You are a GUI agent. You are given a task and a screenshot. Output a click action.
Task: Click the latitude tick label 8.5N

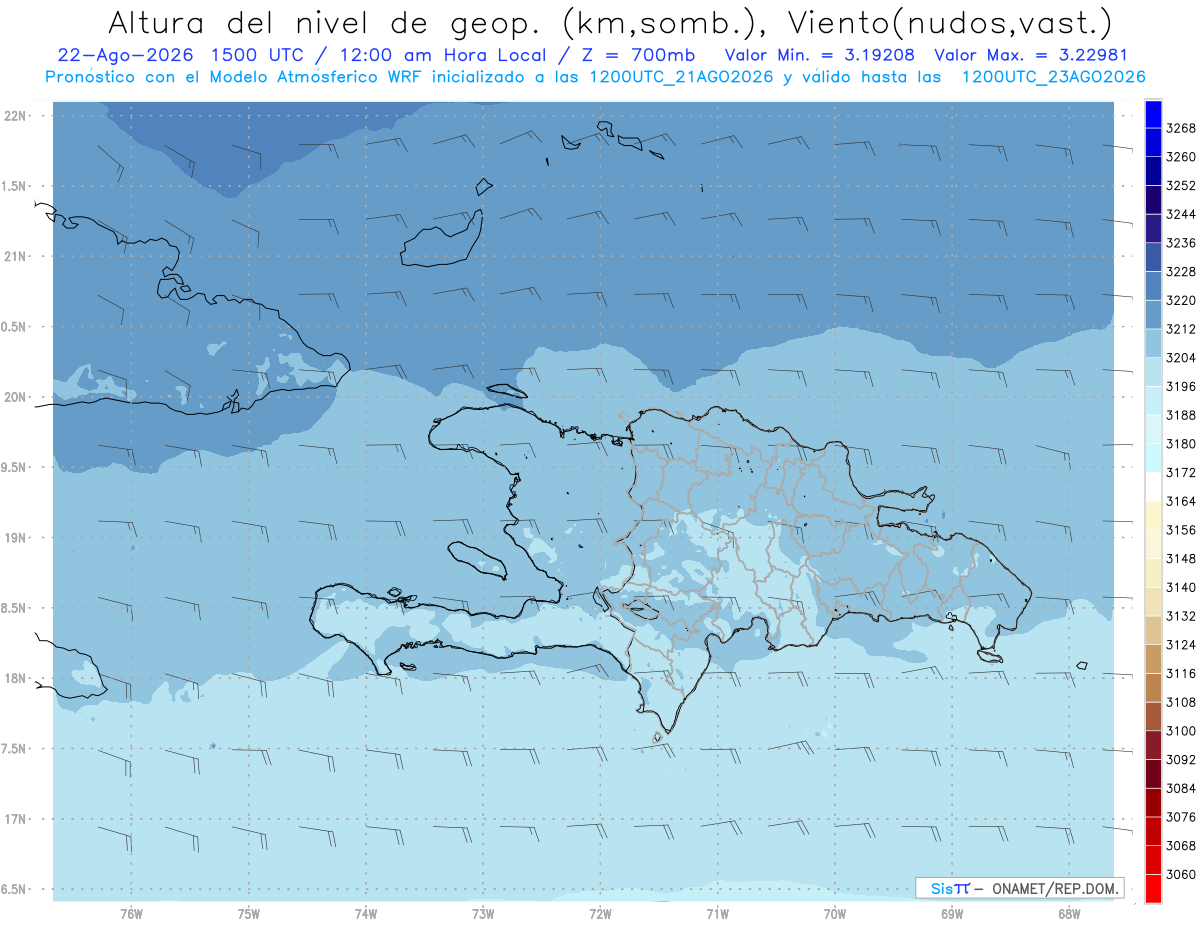pos(15,608)
